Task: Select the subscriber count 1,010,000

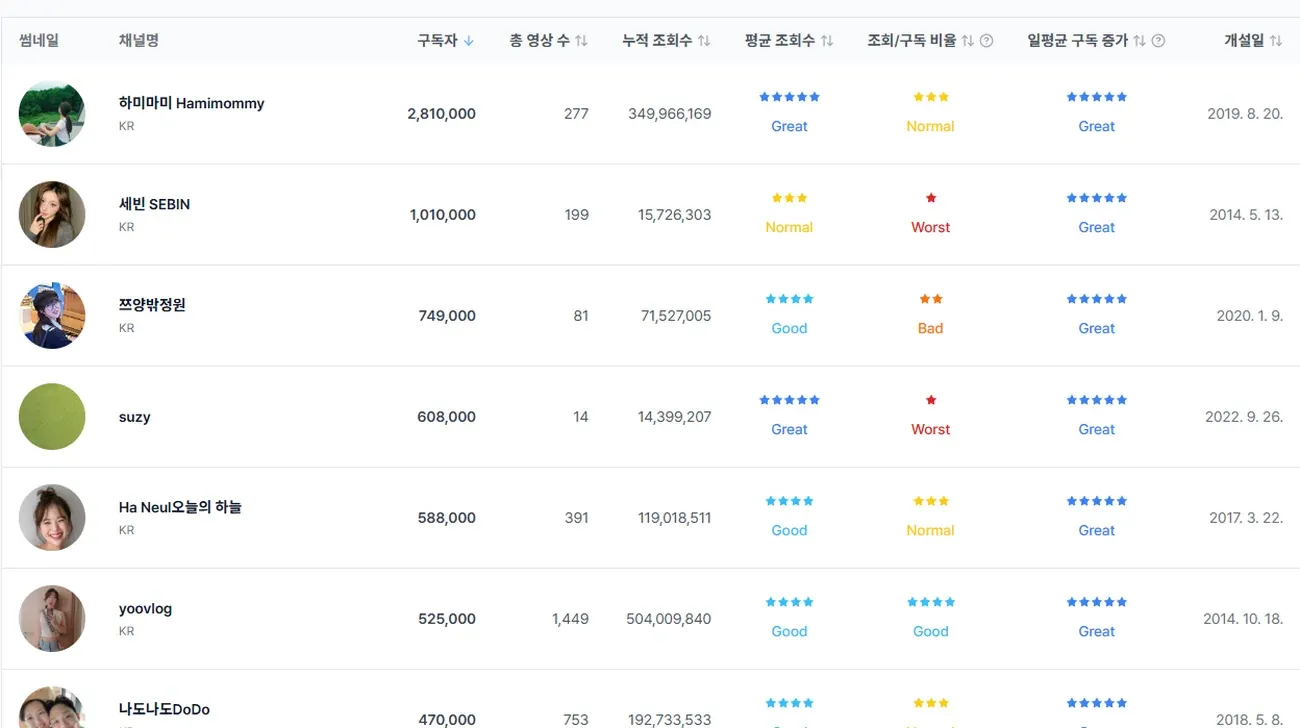Action: point(443,215)
